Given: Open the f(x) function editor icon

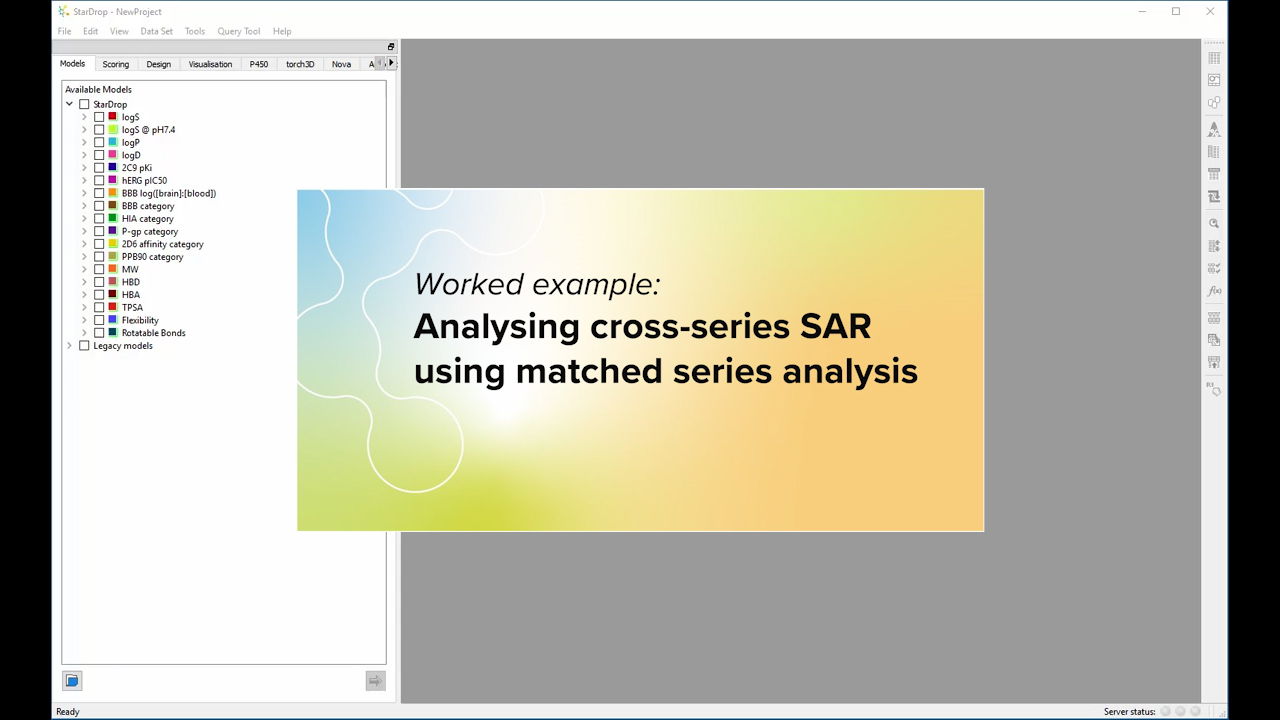Looking at the screenshot, I should [x=1214, y=291].
